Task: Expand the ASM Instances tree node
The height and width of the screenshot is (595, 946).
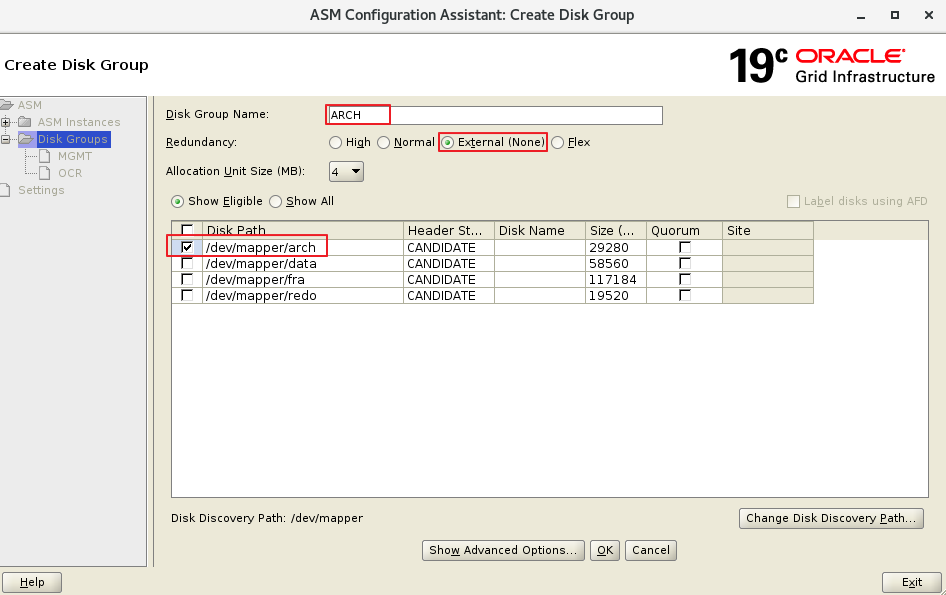Action: tap(6, 122)
